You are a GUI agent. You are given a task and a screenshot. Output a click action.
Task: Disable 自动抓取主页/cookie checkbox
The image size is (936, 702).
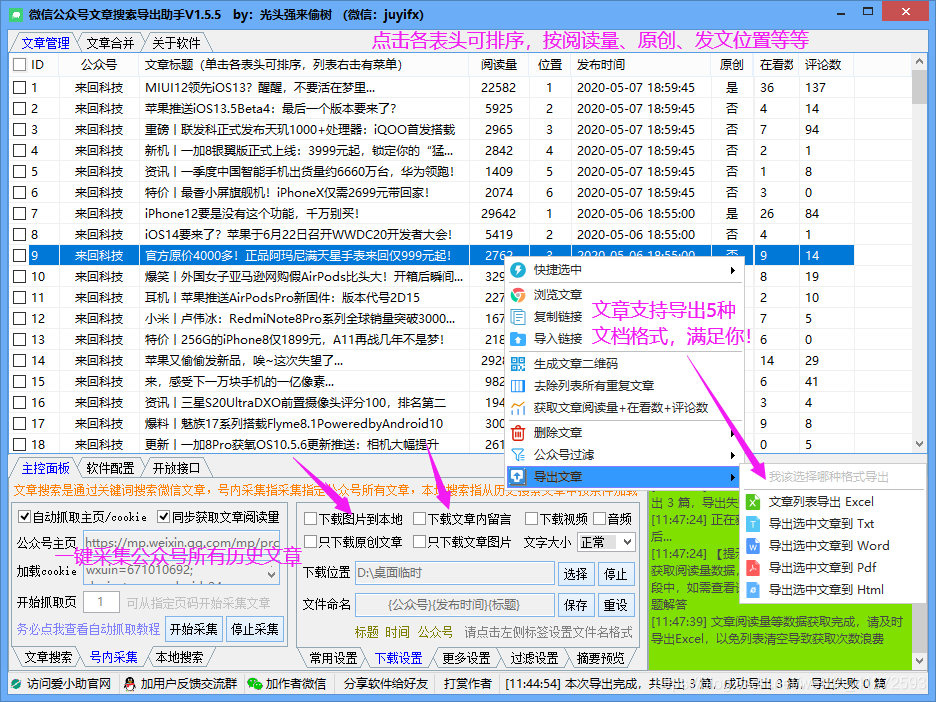(24, 516)
